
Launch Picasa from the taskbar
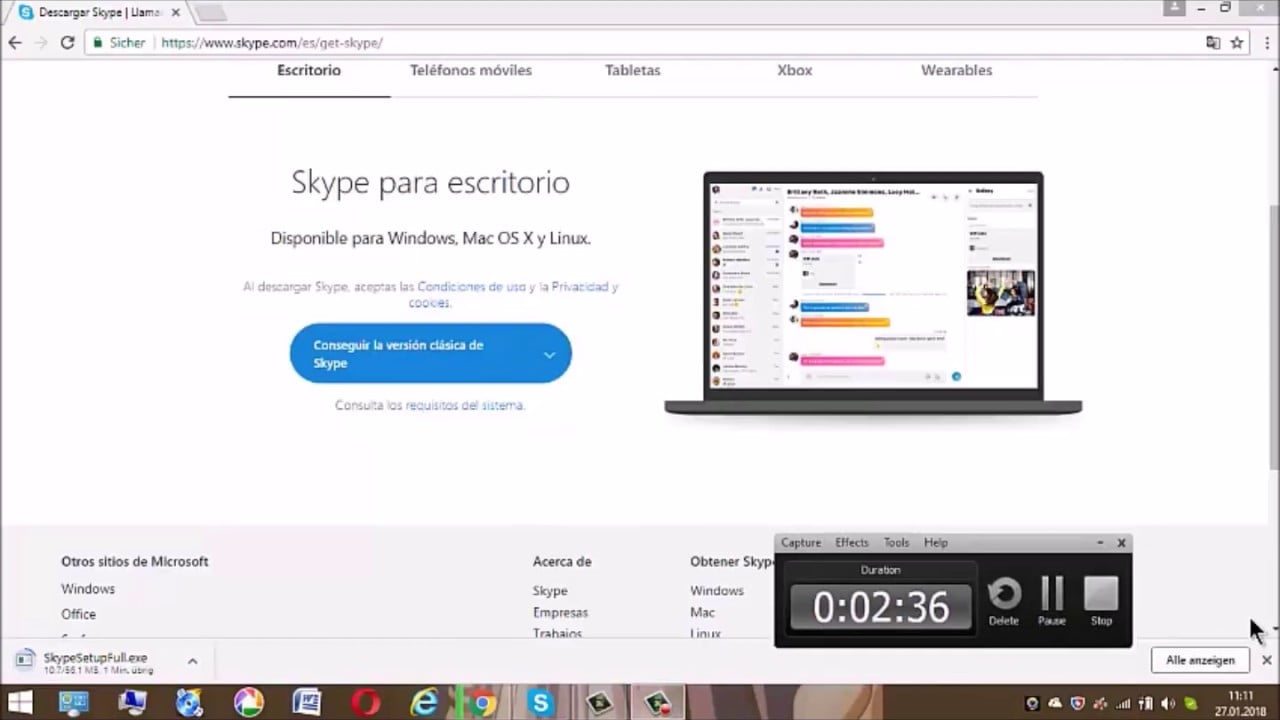tap(248, 702)
